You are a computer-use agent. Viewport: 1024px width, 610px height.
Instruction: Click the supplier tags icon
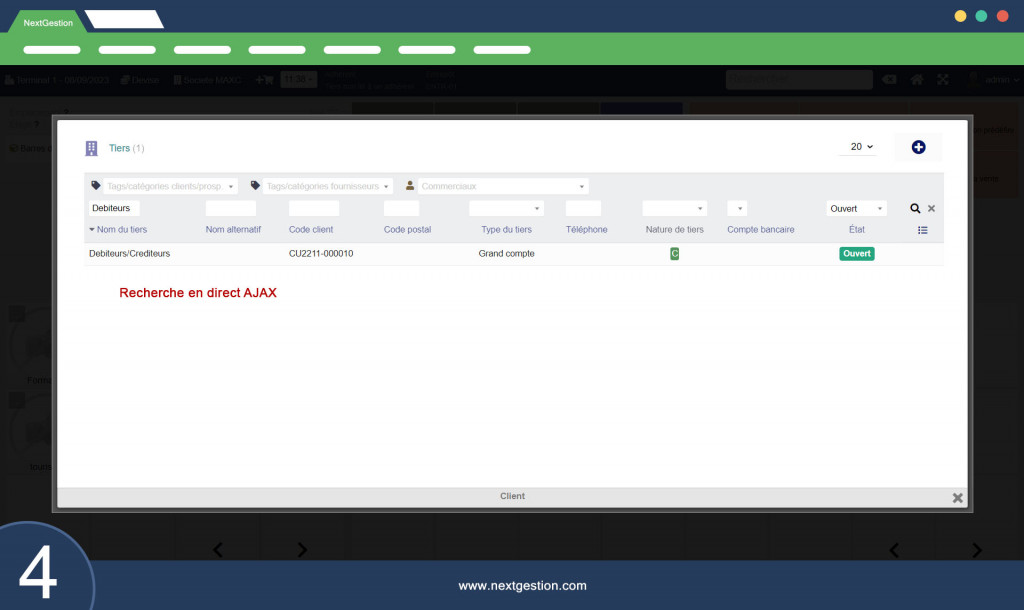255,185
